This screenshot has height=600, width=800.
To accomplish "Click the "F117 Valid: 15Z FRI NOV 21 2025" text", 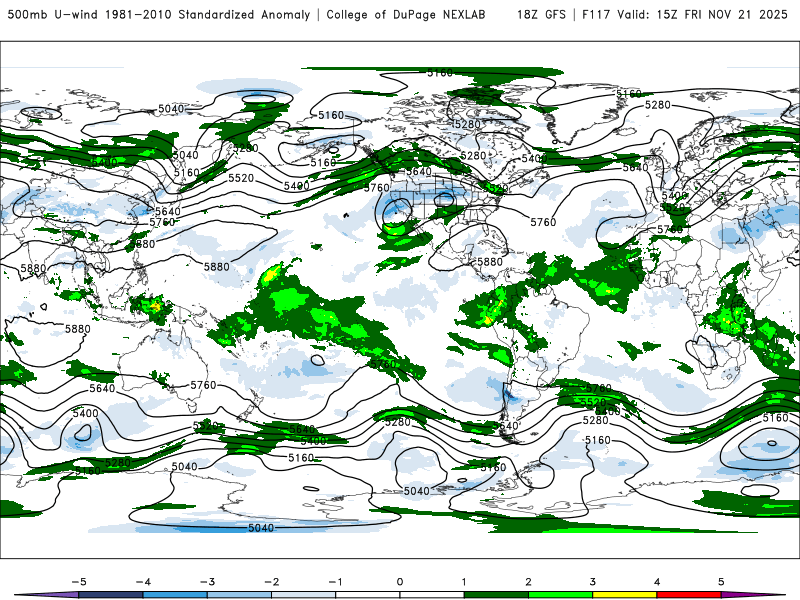I will coord(685,15).
